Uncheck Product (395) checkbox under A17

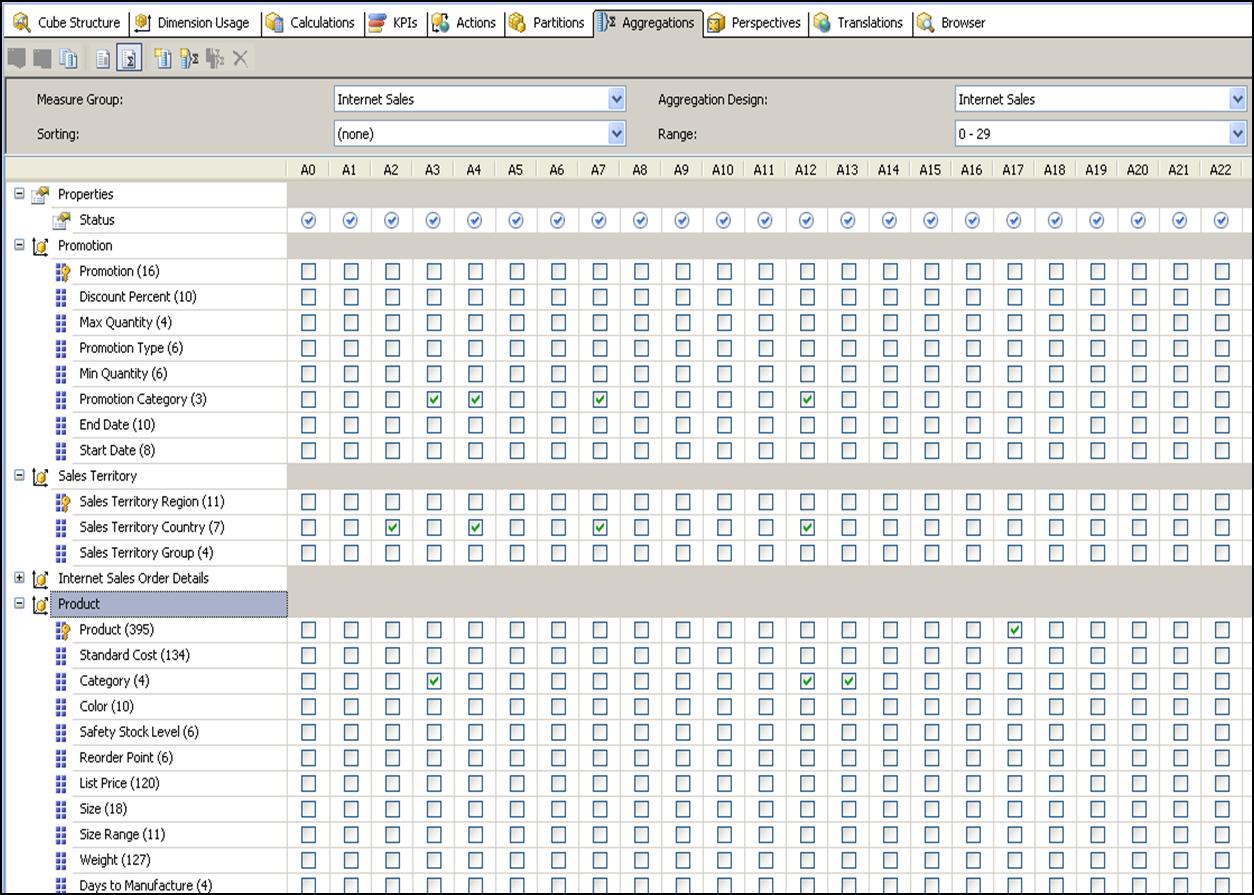[x=1014, y=630]
